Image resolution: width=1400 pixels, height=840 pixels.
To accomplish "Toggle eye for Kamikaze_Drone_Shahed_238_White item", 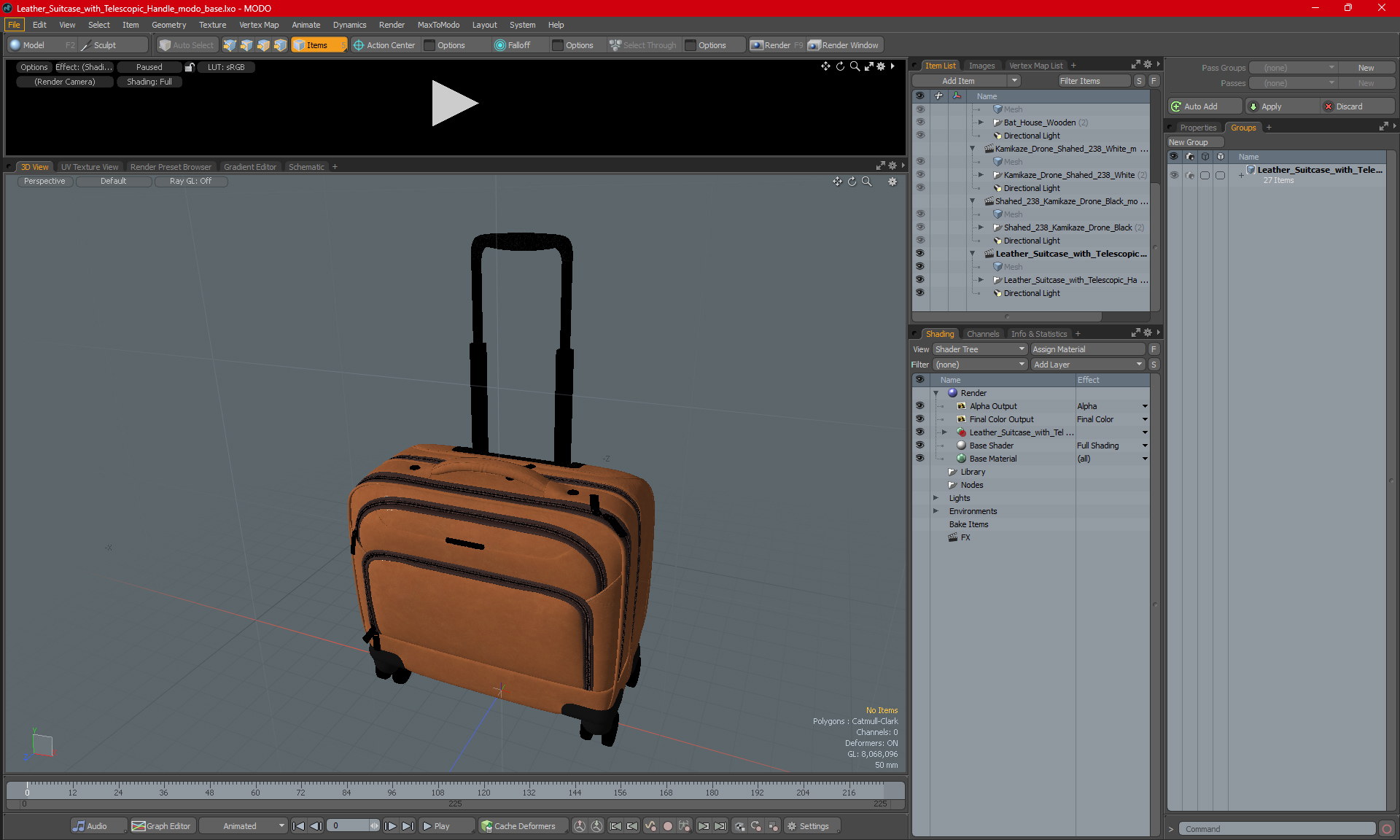I will 919,175.
